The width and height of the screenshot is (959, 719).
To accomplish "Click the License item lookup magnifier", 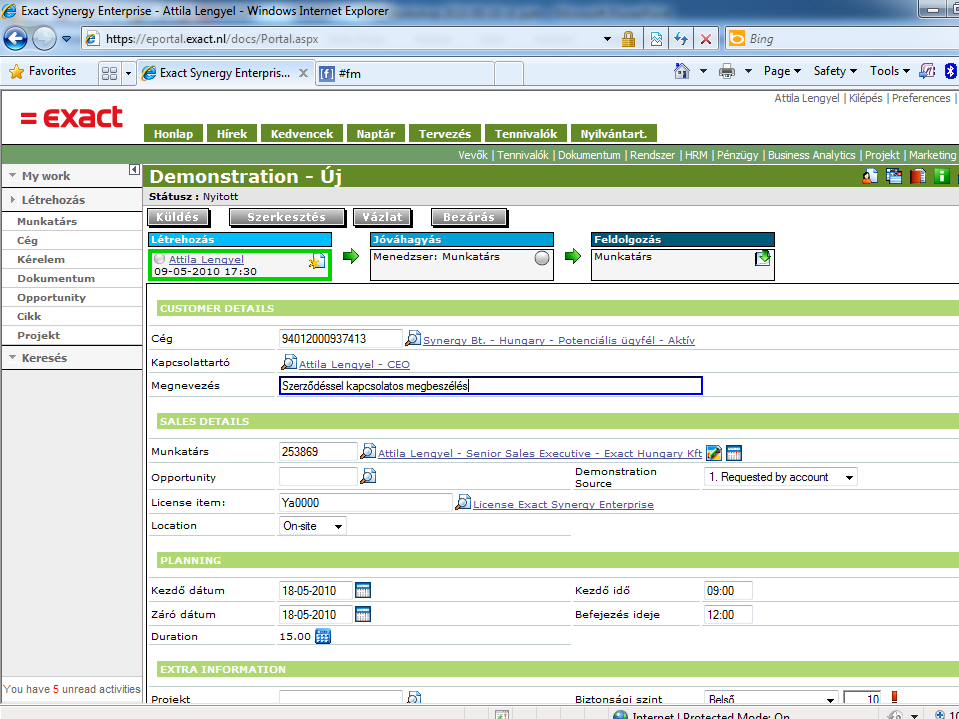I will click(x=463, y=503).
